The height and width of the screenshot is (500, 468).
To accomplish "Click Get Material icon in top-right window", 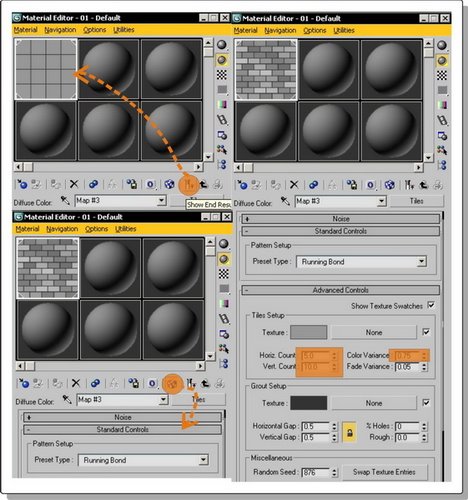I will [242, 185].
